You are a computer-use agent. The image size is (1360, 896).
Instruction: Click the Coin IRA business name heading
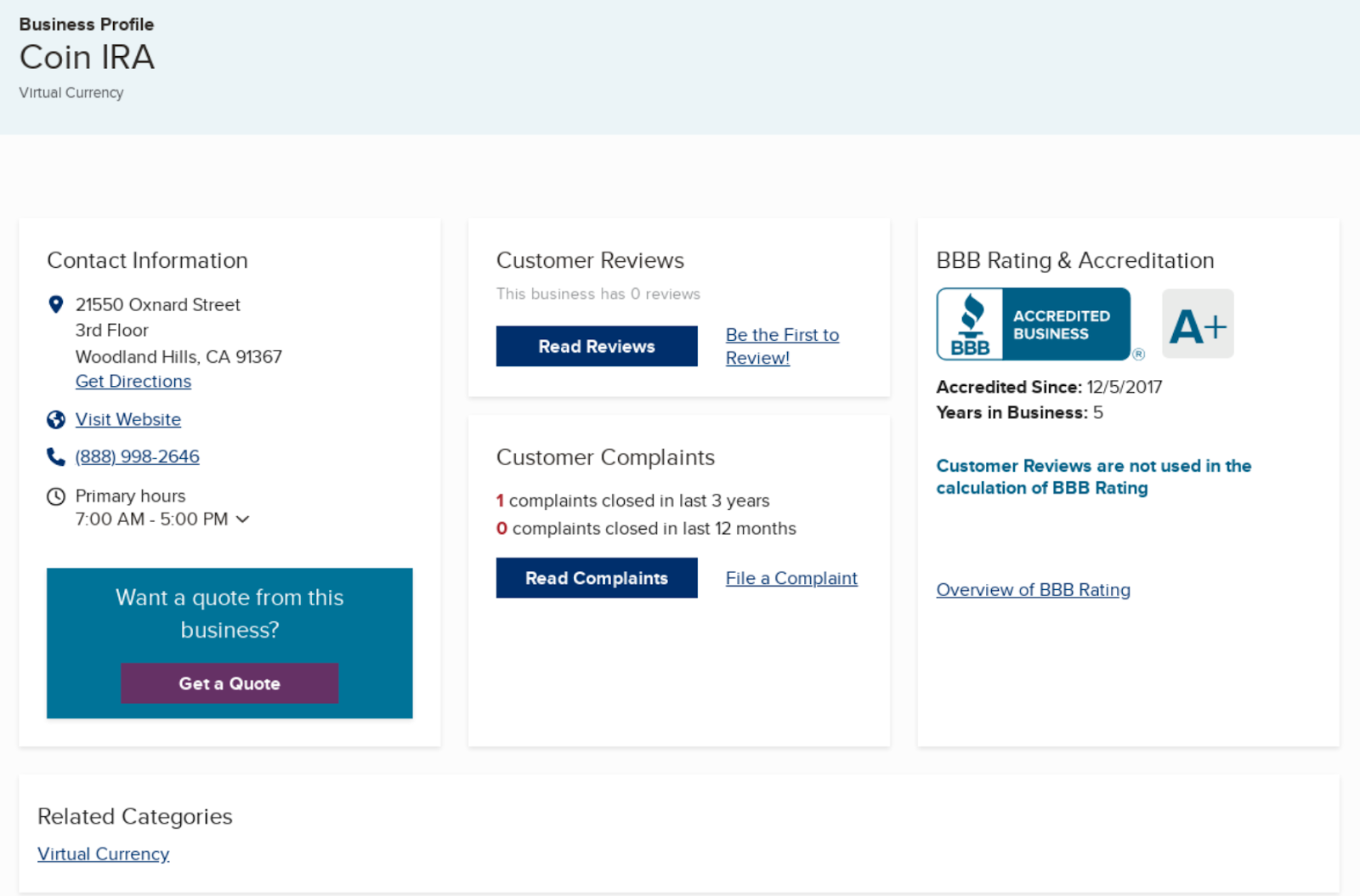click(87, 57)
